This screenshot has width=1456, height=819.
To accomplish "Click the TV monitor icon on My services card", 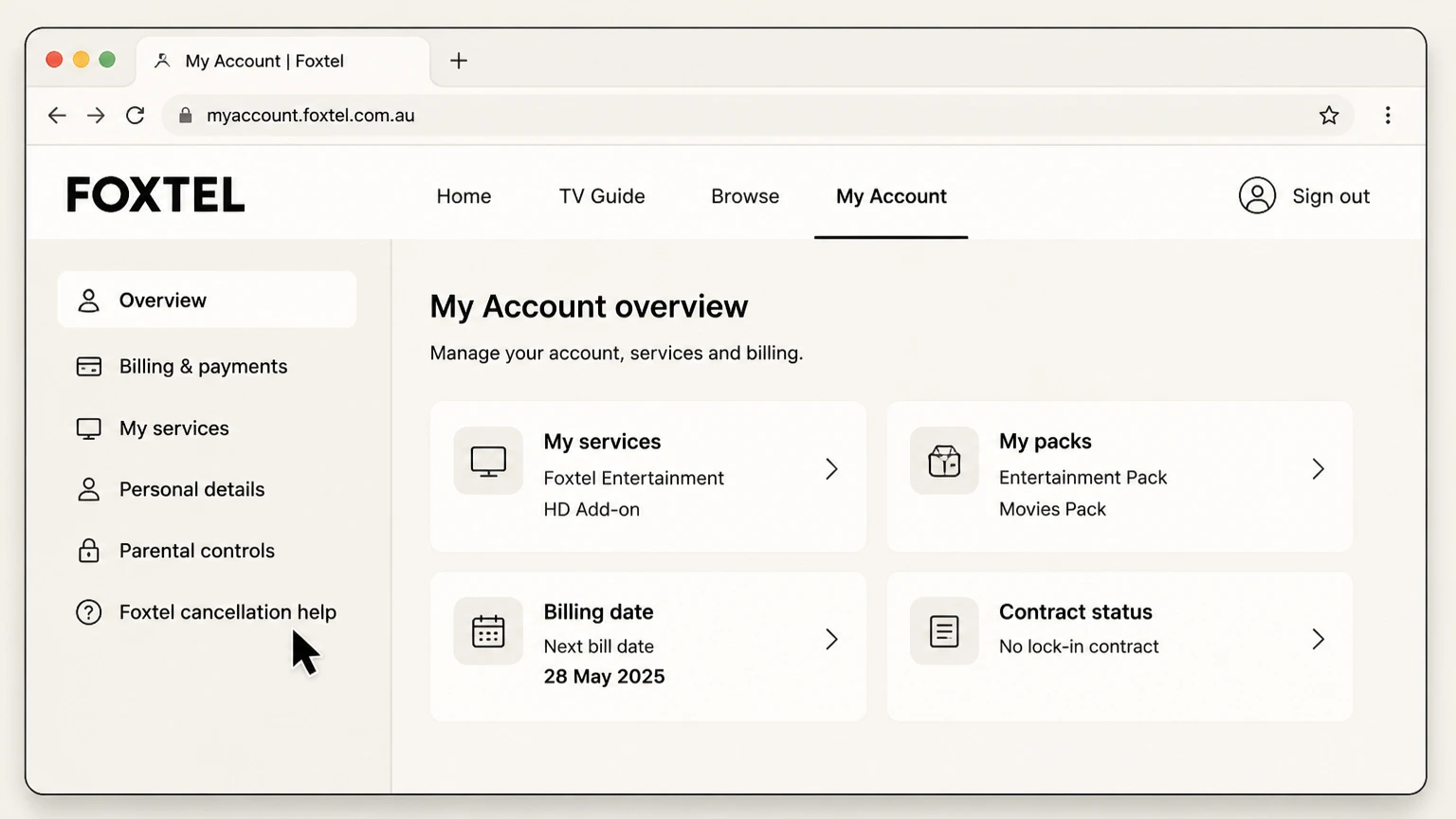I will coord(488,461).
